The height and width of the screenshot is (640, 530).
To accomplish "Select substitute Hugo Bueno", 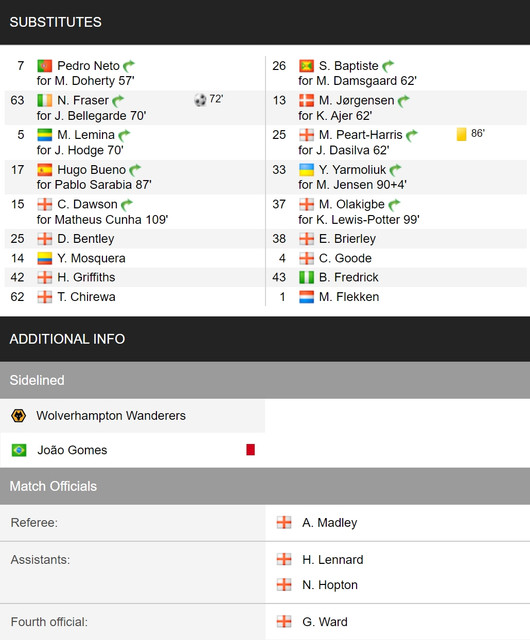I will click(x=91, y=169).
